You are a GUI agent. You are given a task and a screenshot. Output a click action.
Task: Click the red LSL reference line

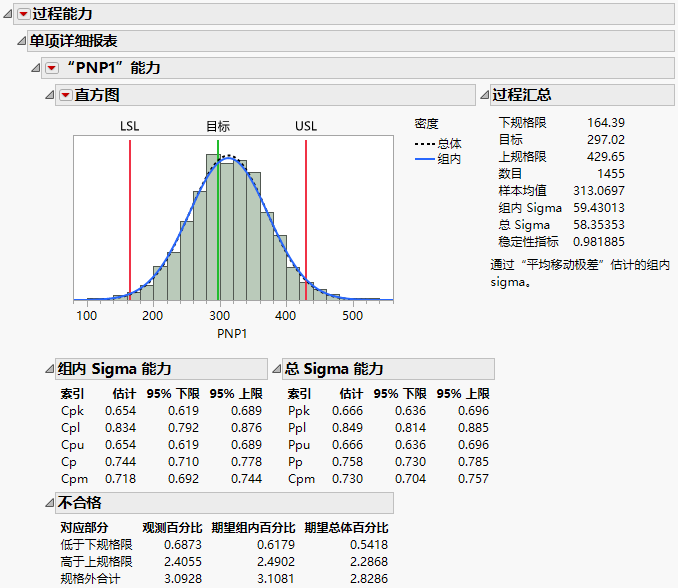pyautogui.click(x=130, y=220)
